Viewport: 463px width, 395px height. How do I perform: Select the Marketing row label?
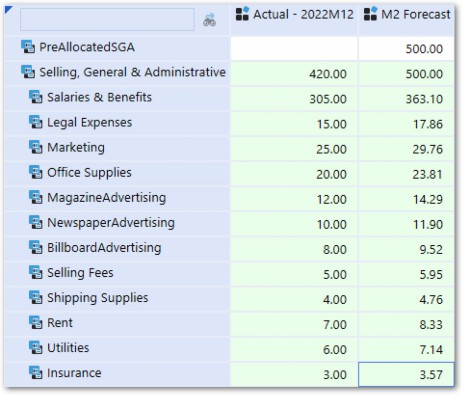pos(76,147)
